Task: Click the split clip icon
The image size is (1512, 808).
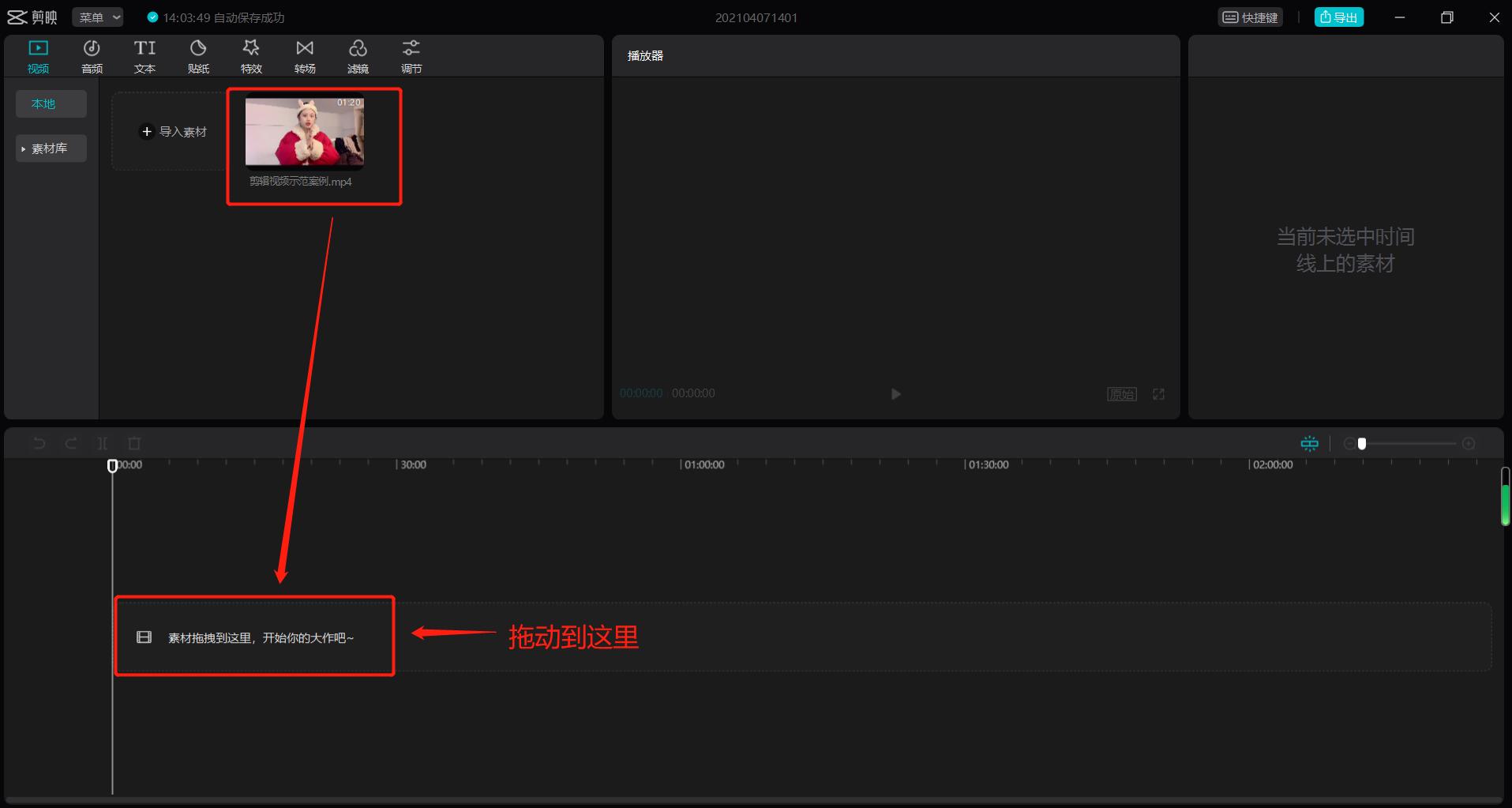Action: 103,444
